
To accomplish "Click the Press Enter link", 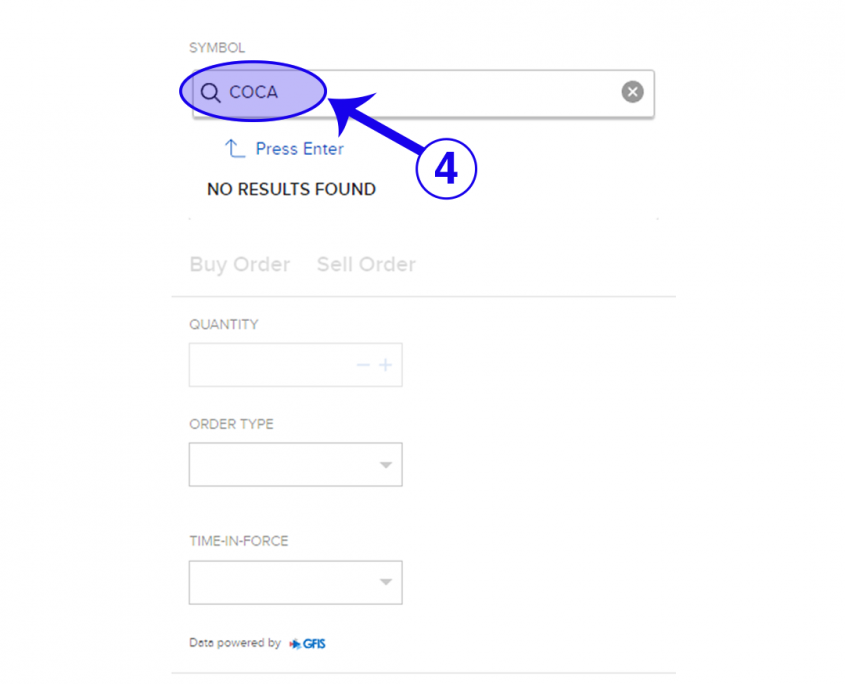I will (299, 149).
